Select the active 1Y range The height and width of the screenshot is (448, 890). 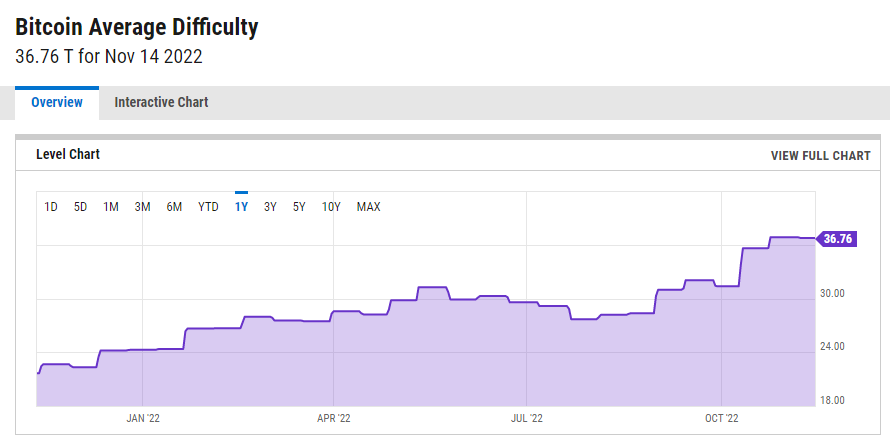(x=241, y=207)
